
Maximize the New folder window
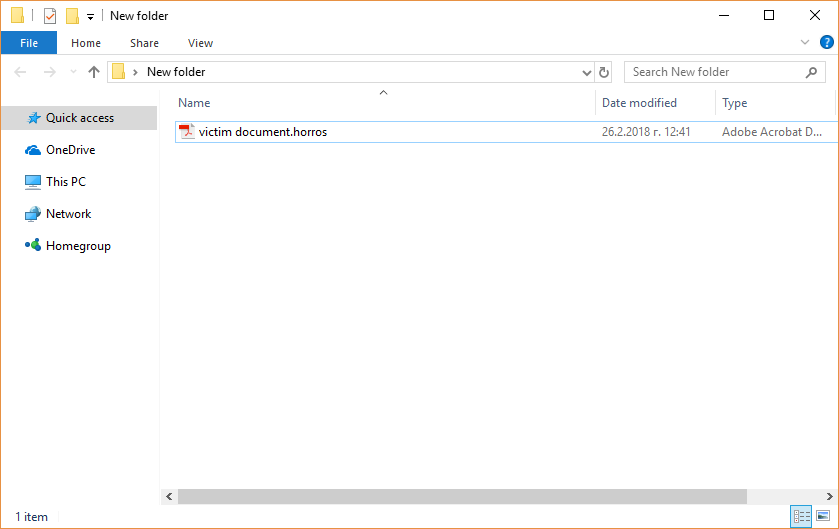pos(769,16)
